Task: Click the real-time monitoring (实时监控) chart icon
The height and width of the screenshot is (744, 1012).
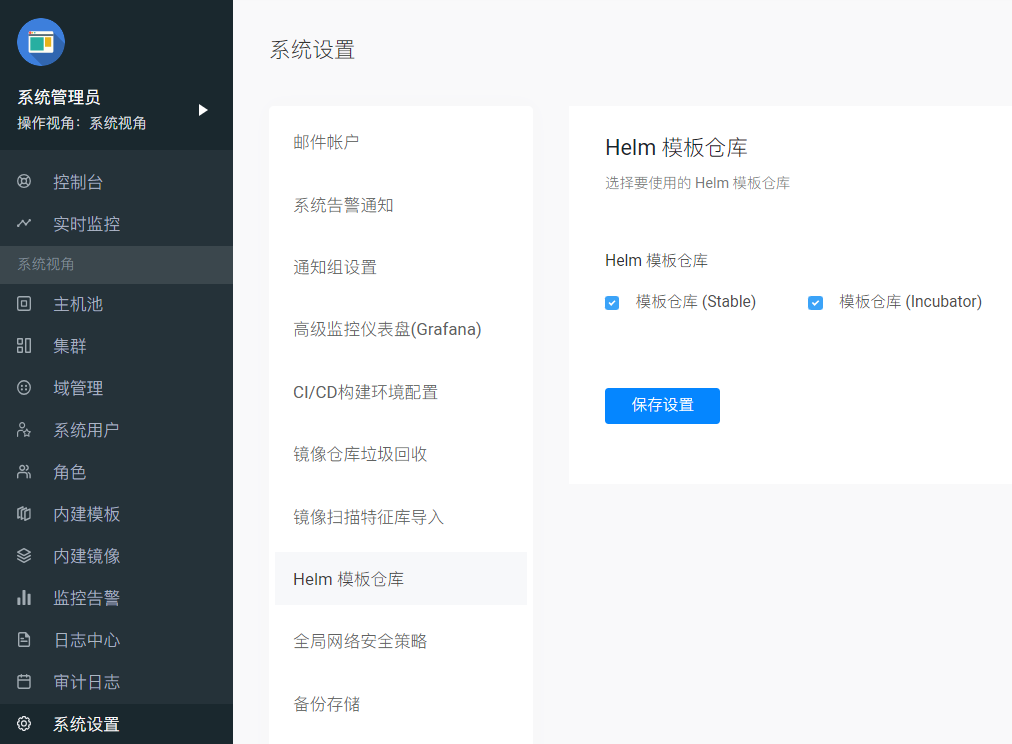Action: 24,223
